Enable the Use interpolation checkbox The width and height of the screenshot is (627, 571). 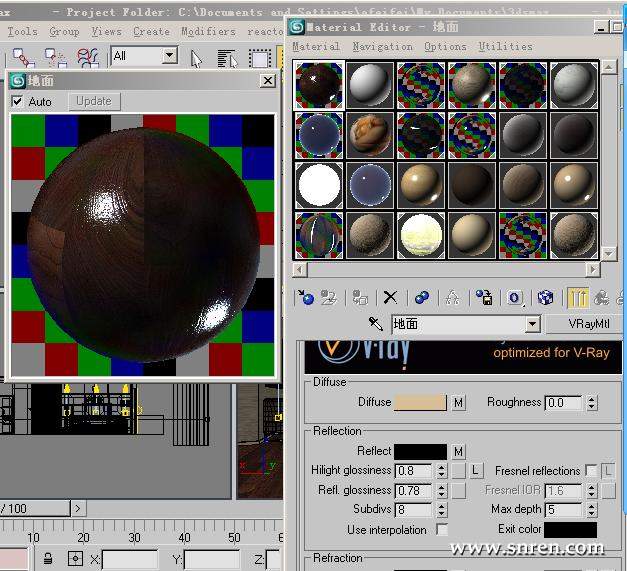click(x=441, y=530)
